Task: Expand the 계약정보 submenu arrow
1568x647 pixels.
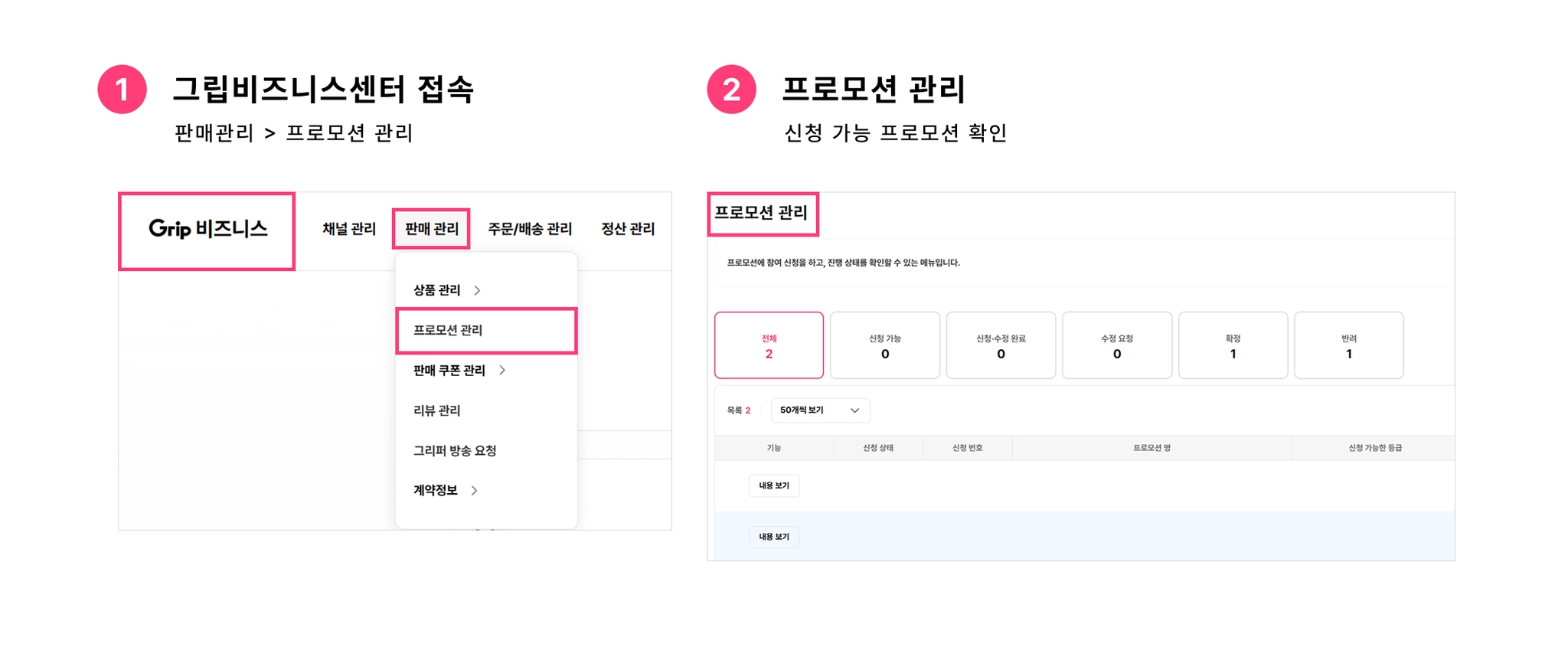Action: pyautogui.click(x=475, y=491)
